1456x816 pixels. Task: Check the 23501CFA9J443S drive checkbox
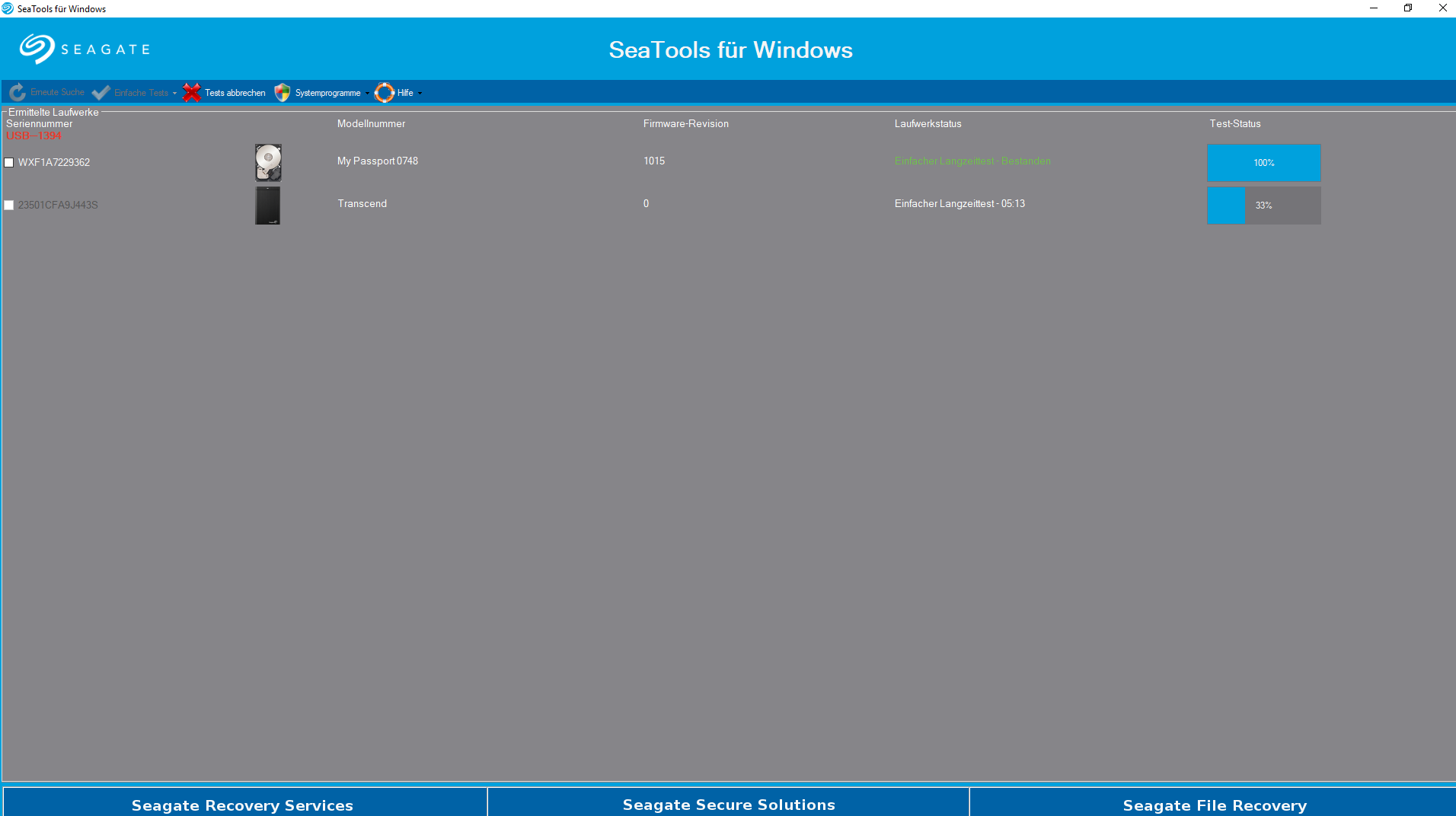click(x=9, y=206)
